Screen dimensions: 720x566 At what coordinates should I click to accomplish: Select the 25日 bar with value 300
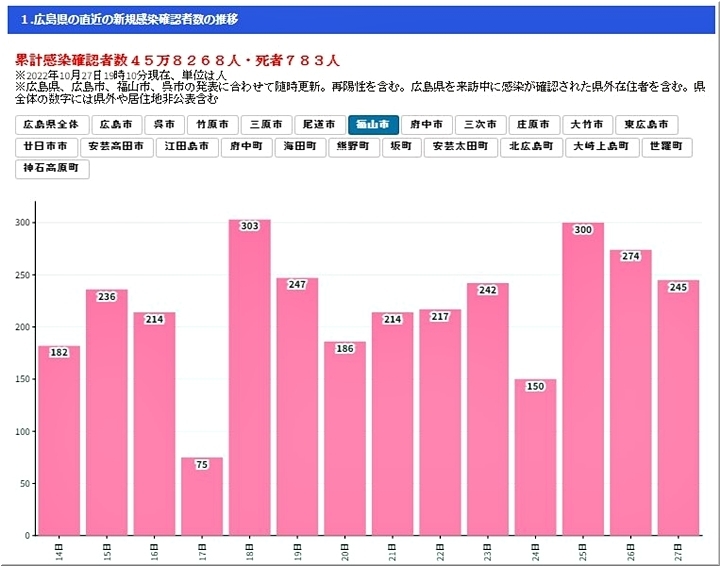[x=582, y=380]
